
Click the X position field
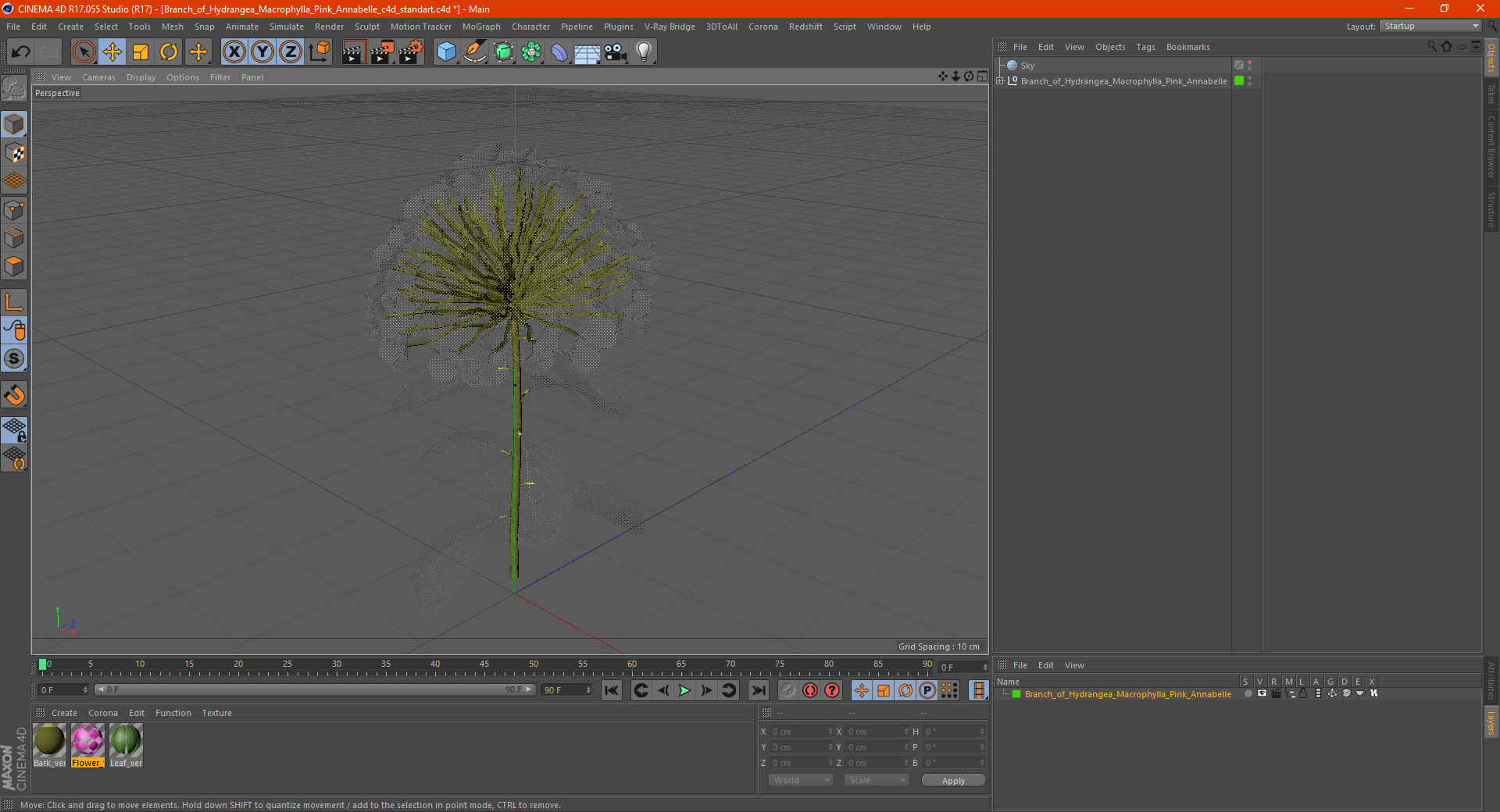pos(802,732)
